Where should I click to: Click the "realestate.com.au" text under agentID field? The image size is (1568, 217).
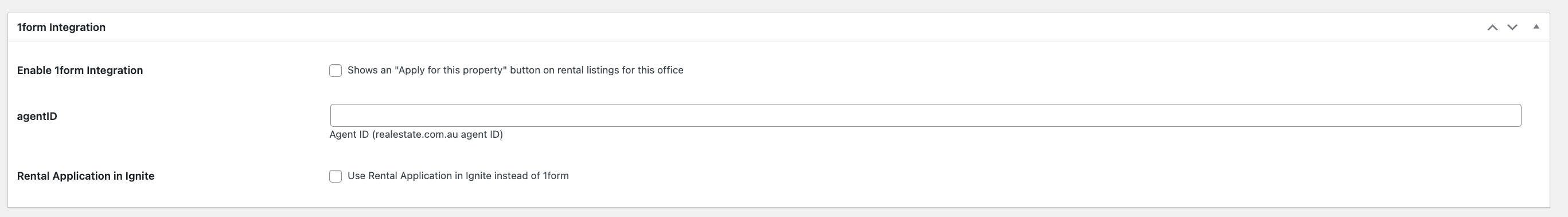coord(416,134)
